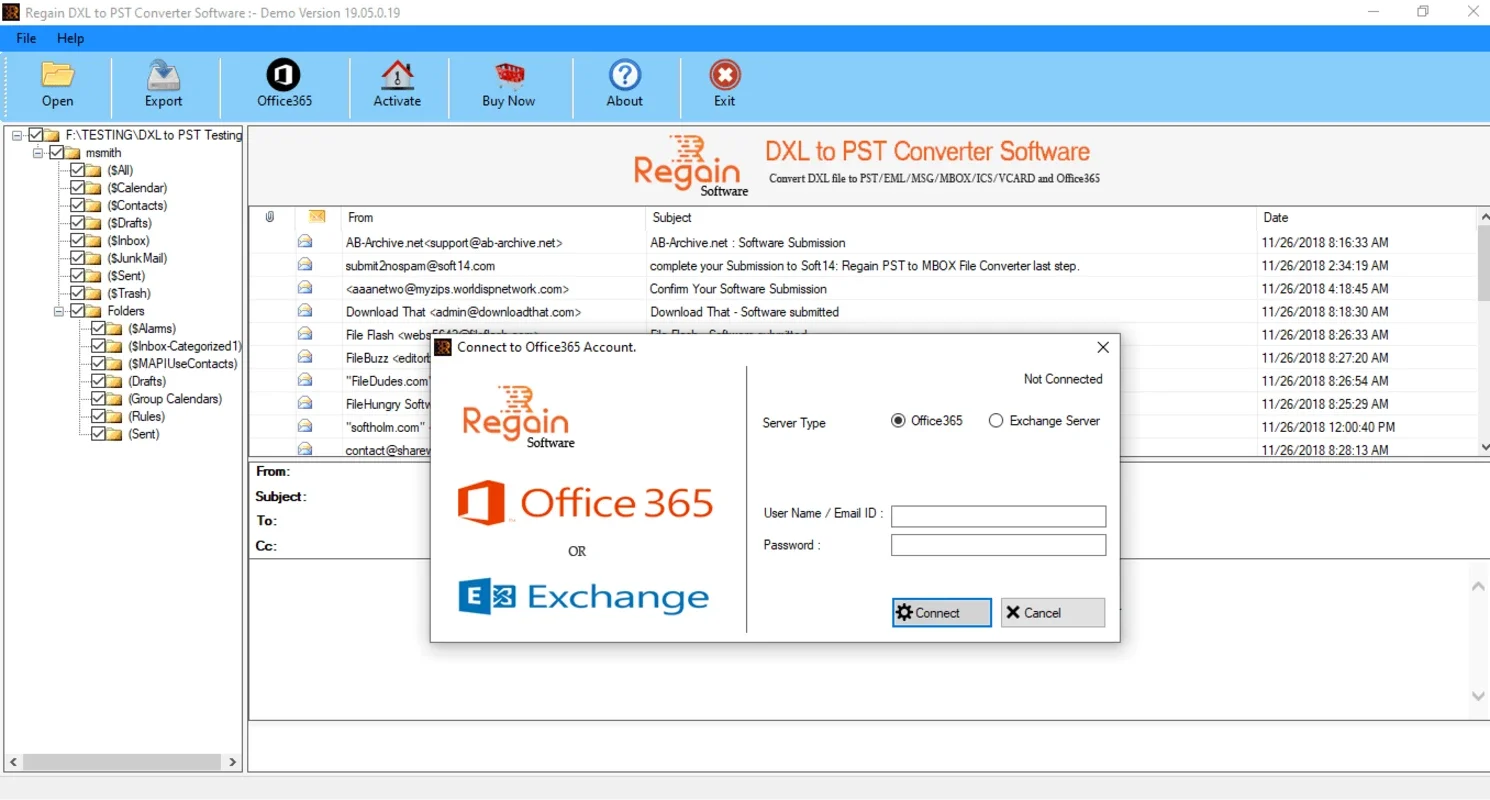
Task: Collapse the msmith tree node
Action: 38,153
